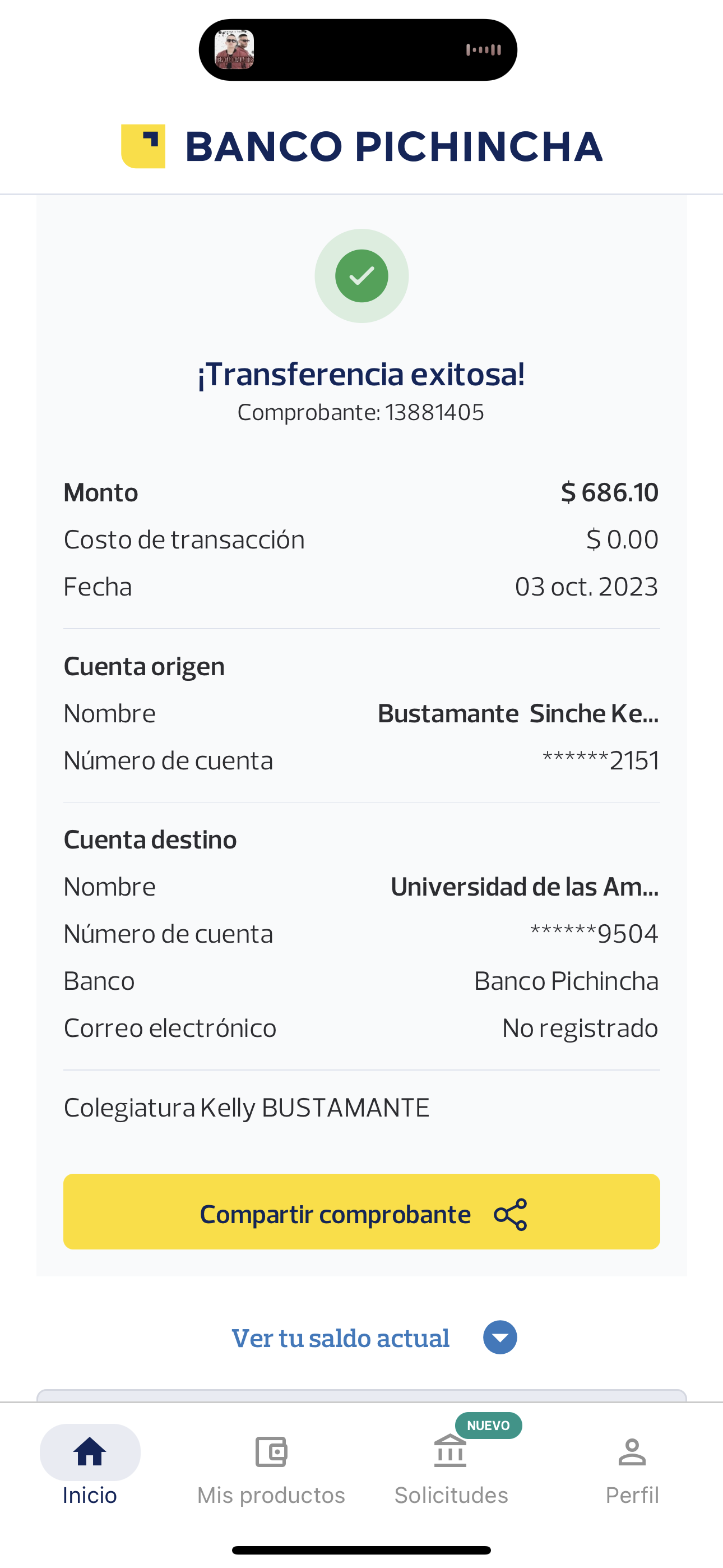Tap the NUEVO badge above Solicitudes
723x1568 pixels.
point(488,1426)
